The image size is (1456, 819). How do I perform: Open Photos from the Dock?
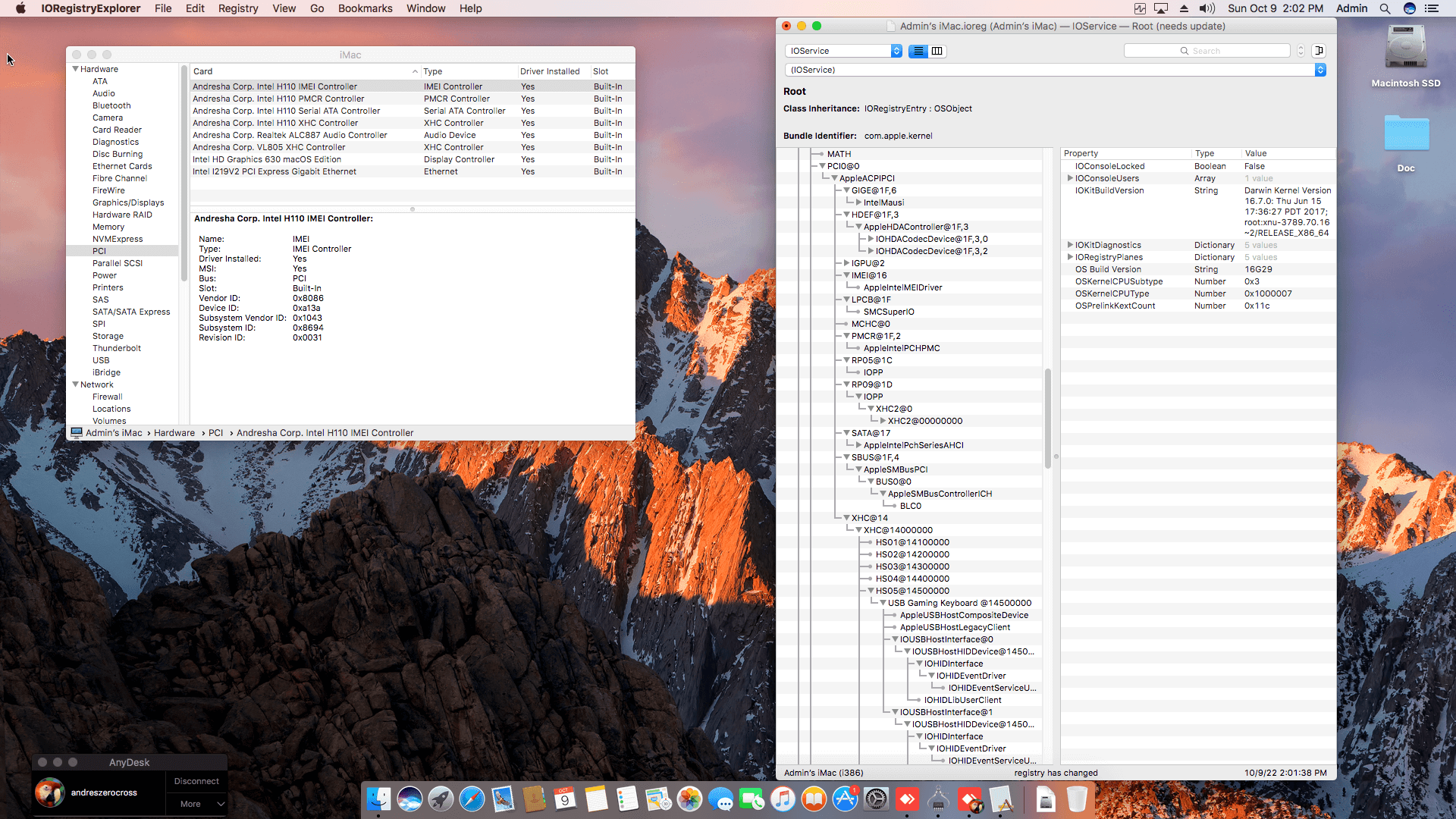pyautogui.click(x=689, y=799)
